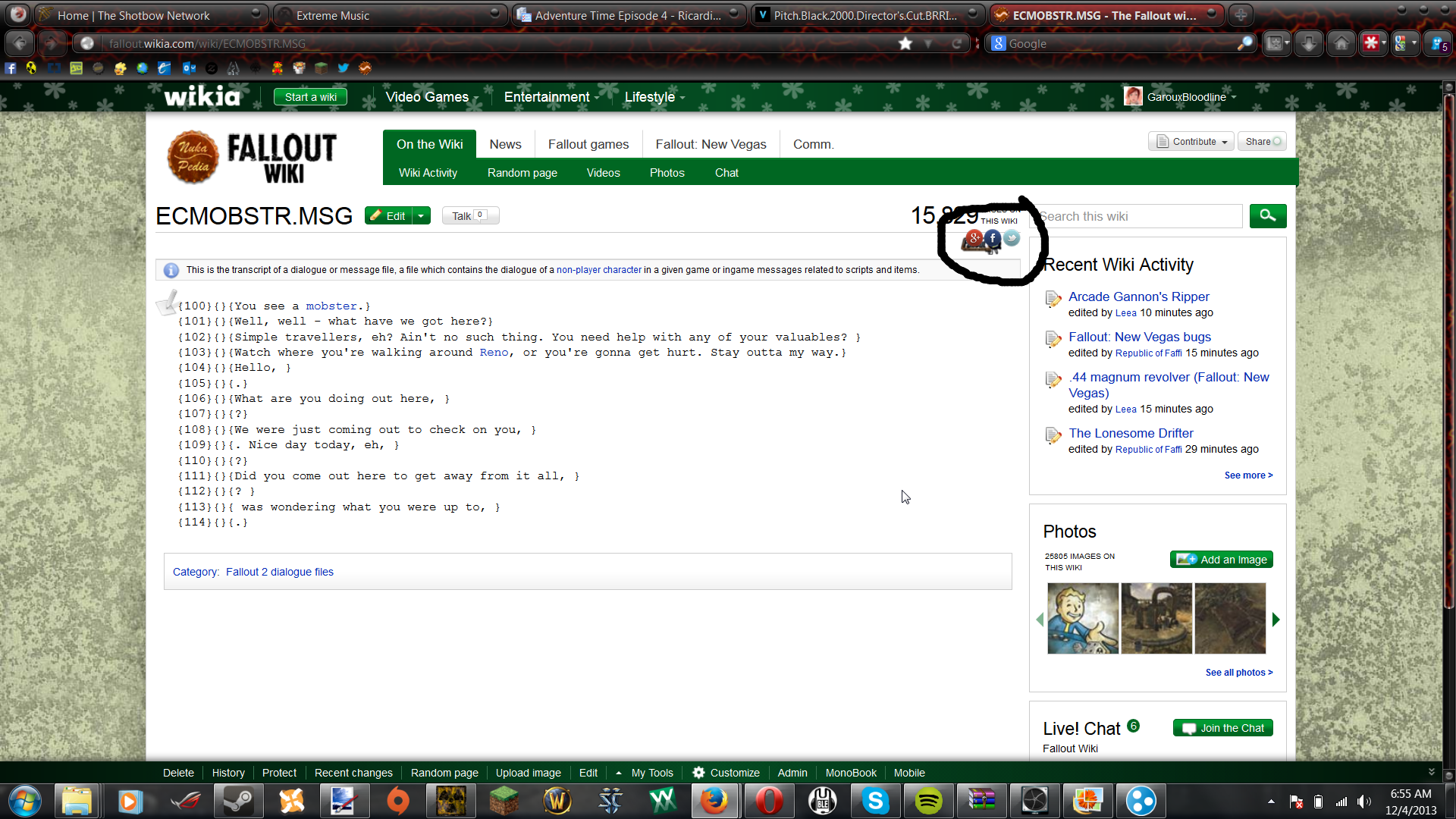Screen dimensions: 1456x819
Task: Click the Minecraft grass block bookmark
Action: (322, 68)
